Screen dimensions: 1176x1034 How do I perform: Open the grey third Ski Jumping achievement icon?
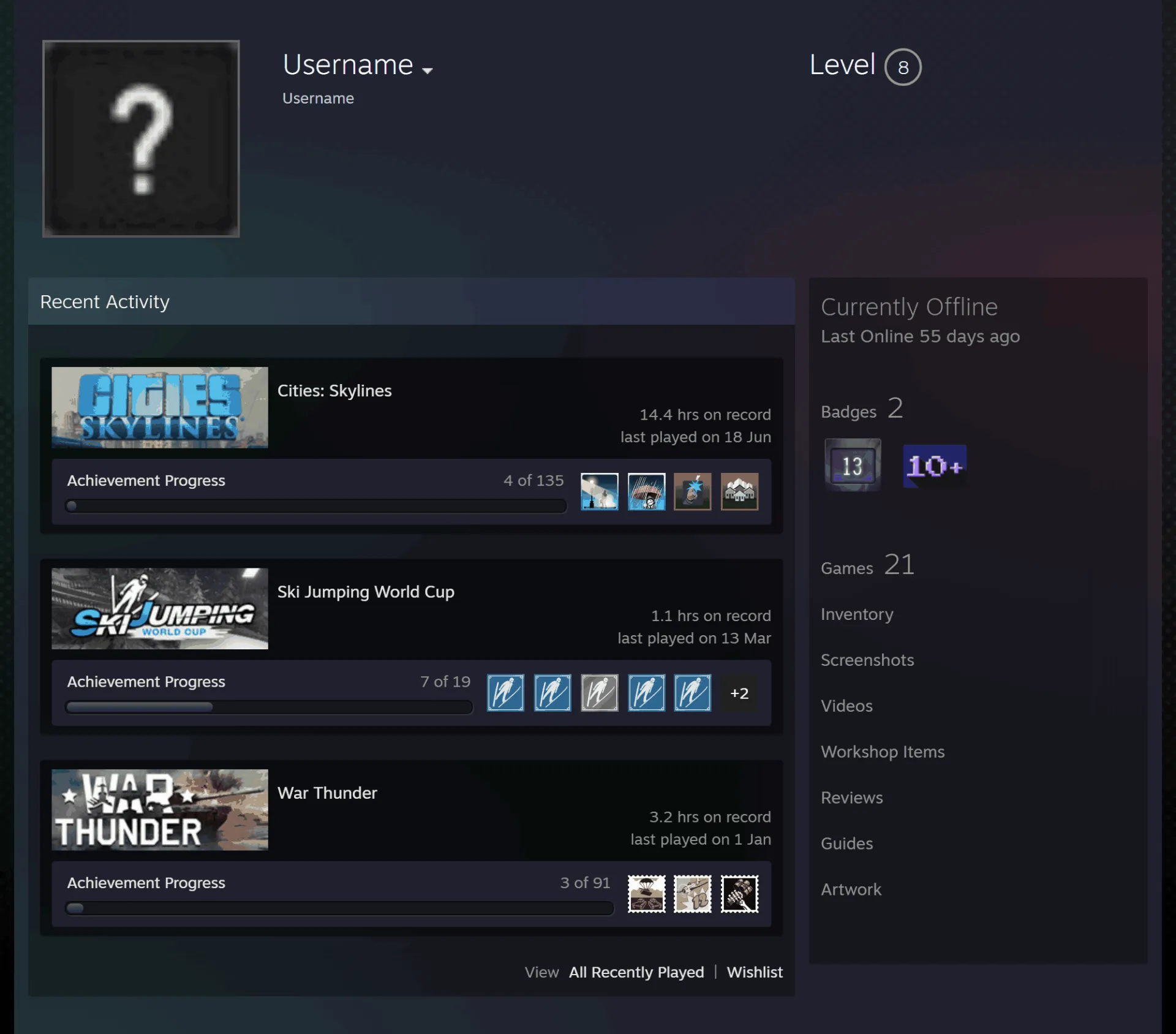click(x=599, y=693)
